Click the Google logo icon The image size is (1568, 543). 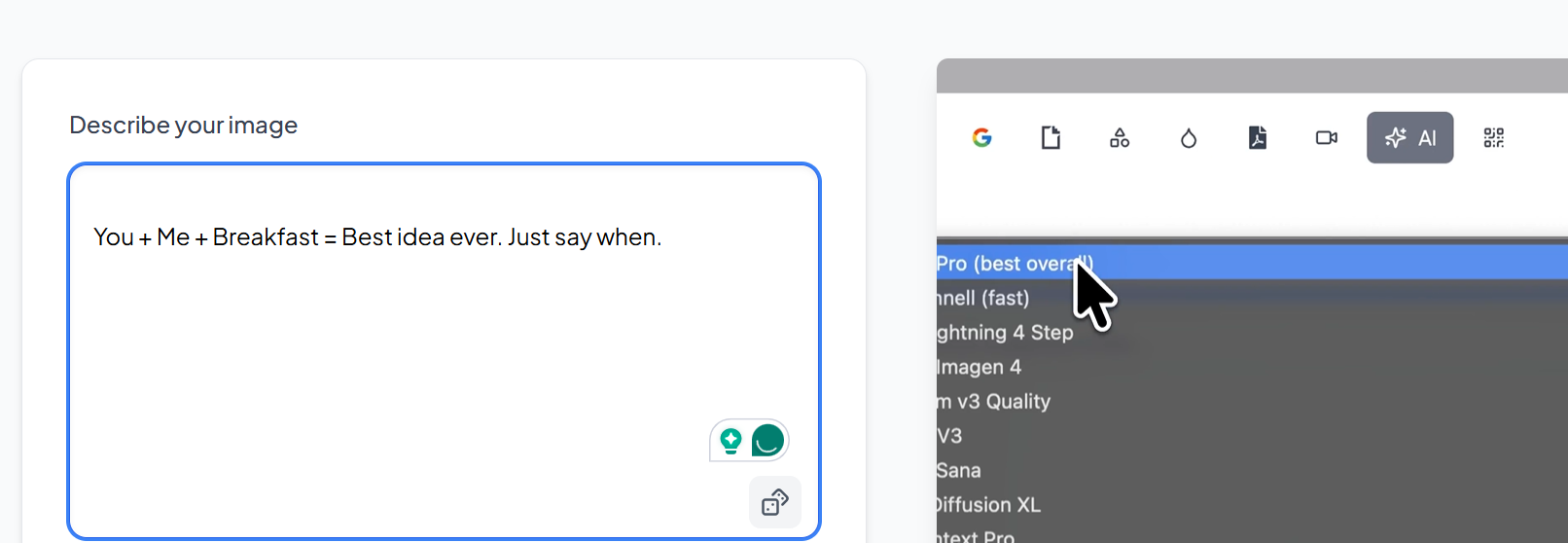coord(981,138)
